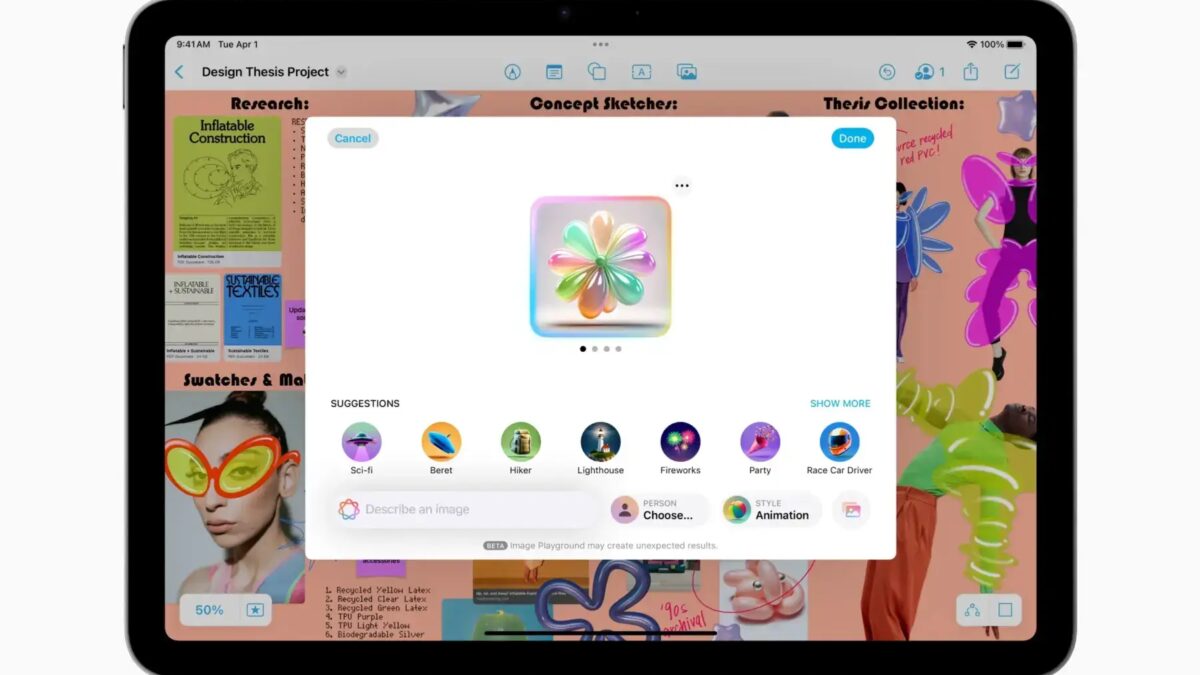The height and width of the screenshot is (675, 1200).
Task: Cancel the Image Playground sheet
Action: pyautogui.click(x=352, y=138)
